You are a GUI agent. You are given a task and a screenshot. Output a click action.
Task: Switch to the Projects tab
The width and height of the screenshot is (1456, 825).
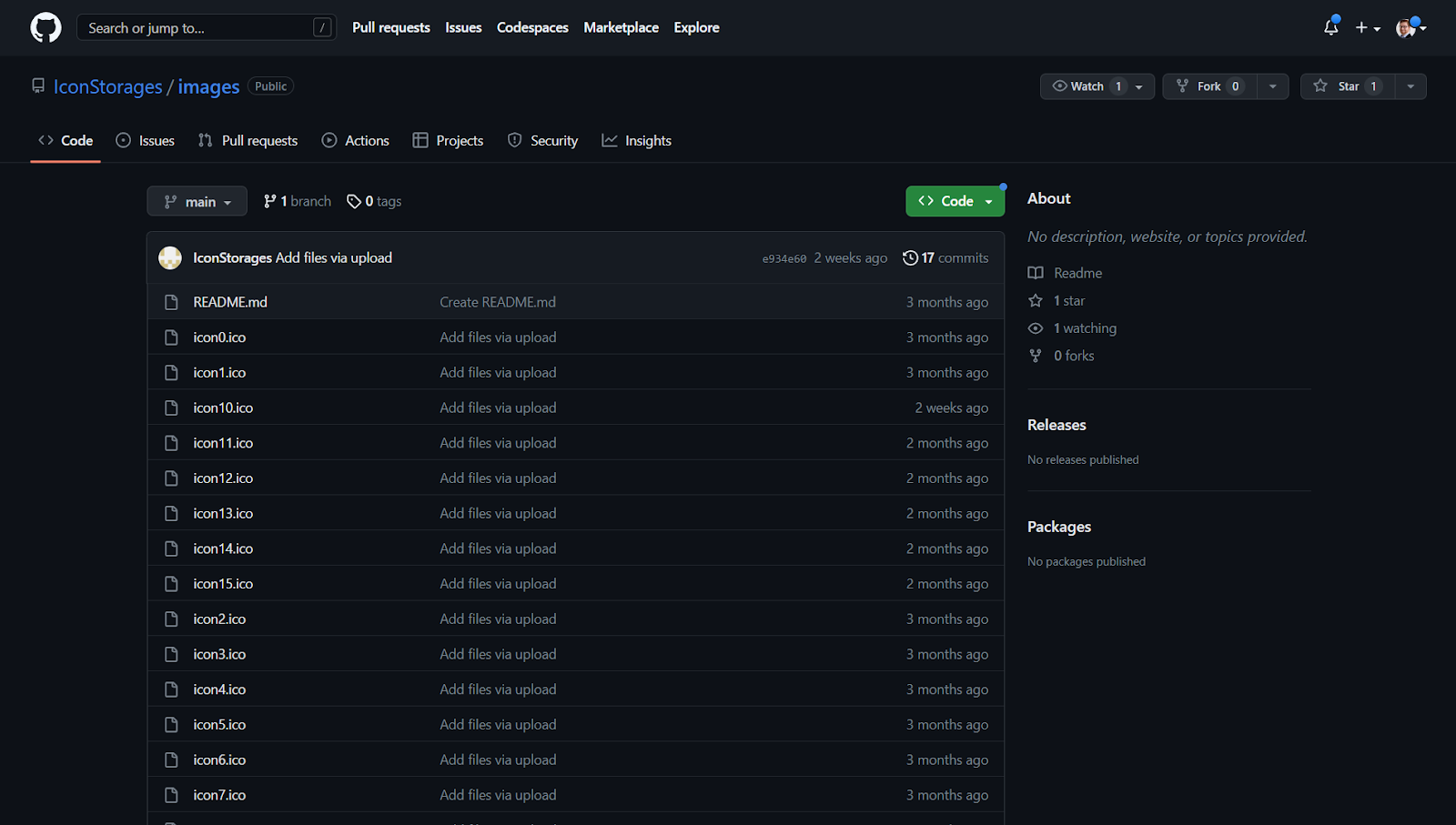[448, 140]
